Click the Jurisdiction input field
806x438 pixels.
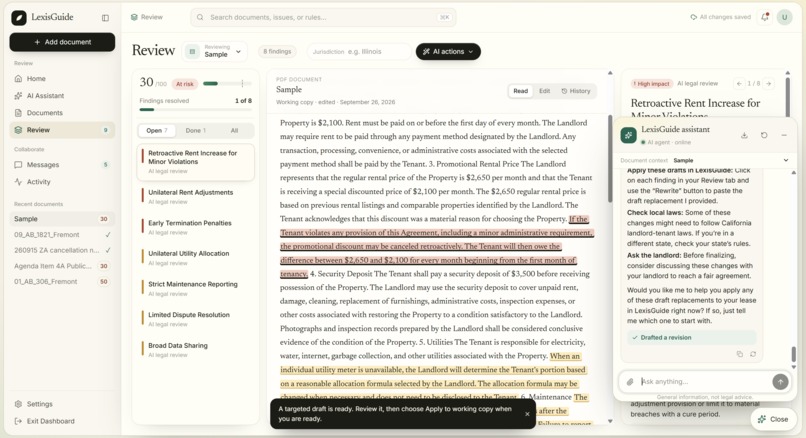pos(359,51)
